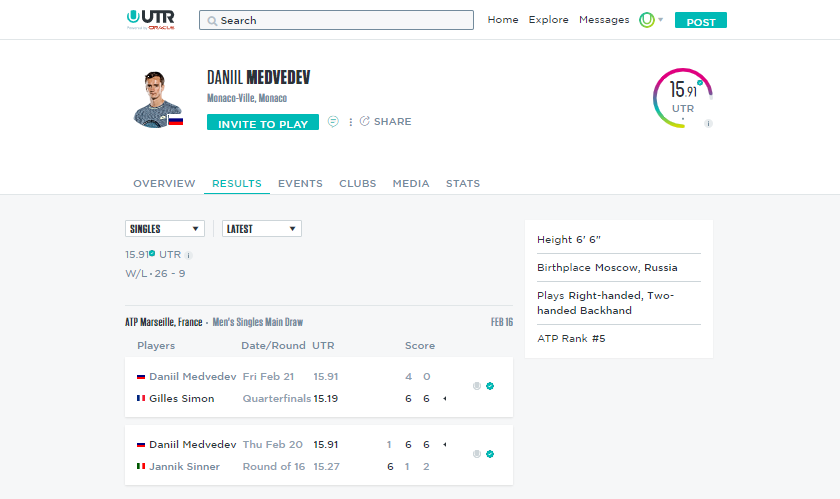Select the RESULTS tab
Image resolution: width=840 pixels, height=499 pixels.
237,183
